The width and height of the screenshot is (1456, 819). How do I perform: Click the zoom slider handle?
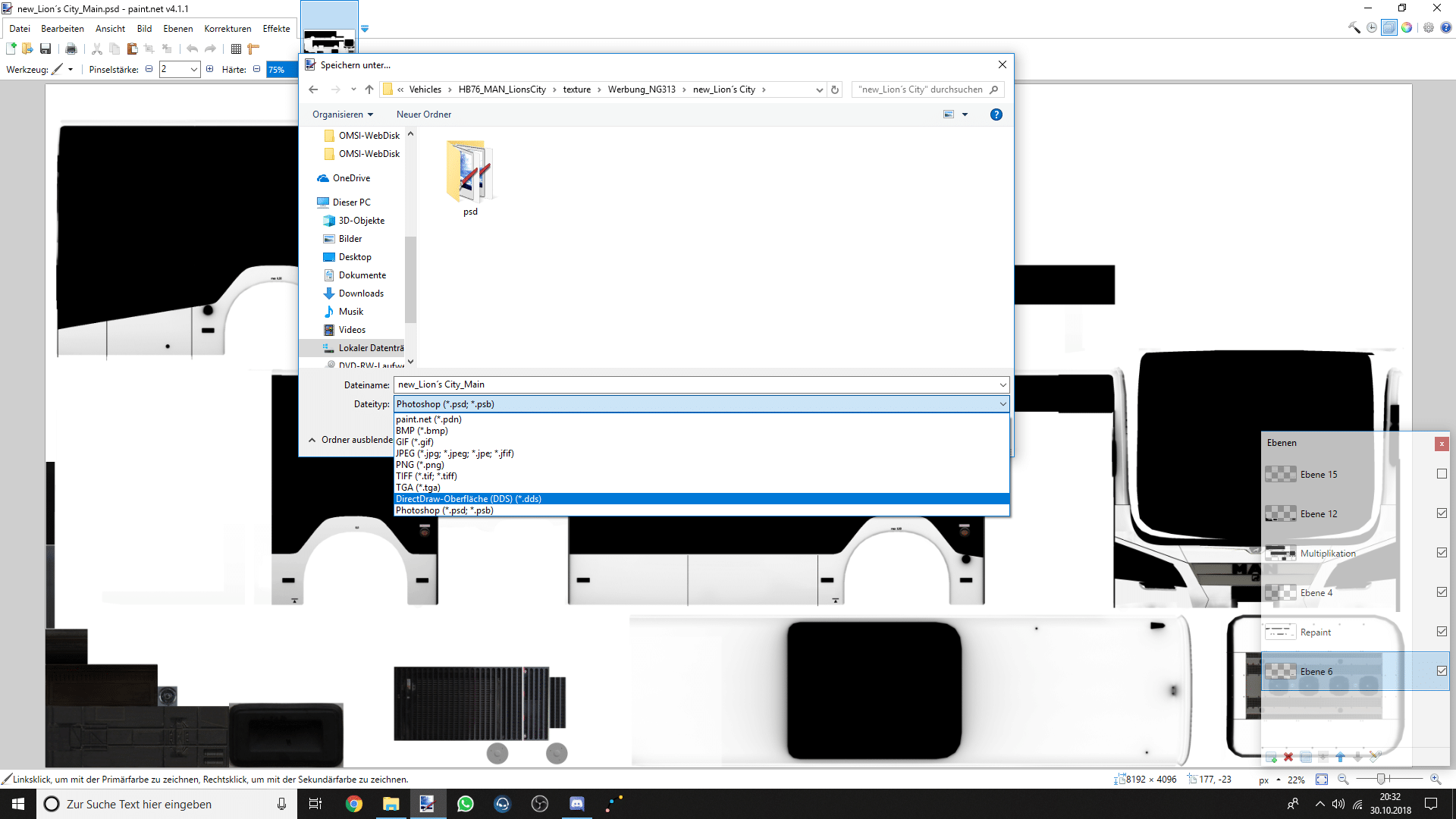point(1382,780)
